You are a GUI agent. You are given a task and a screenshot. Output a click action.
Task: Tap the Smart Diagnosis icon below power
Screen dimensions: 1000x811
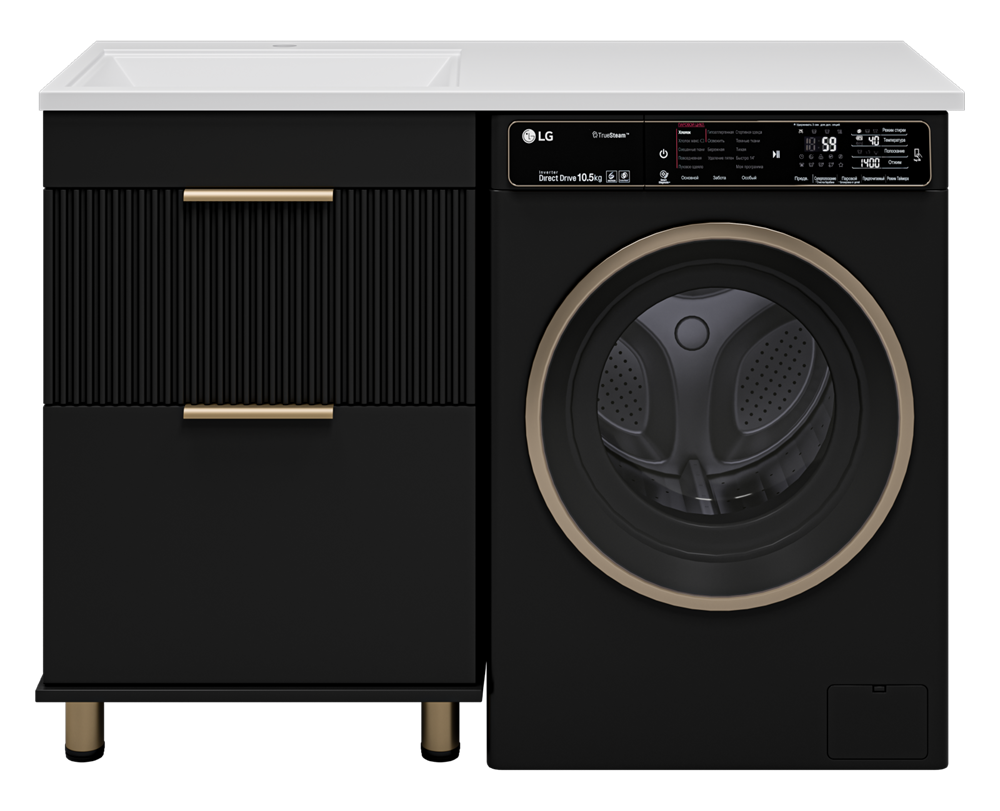point(662,176)
